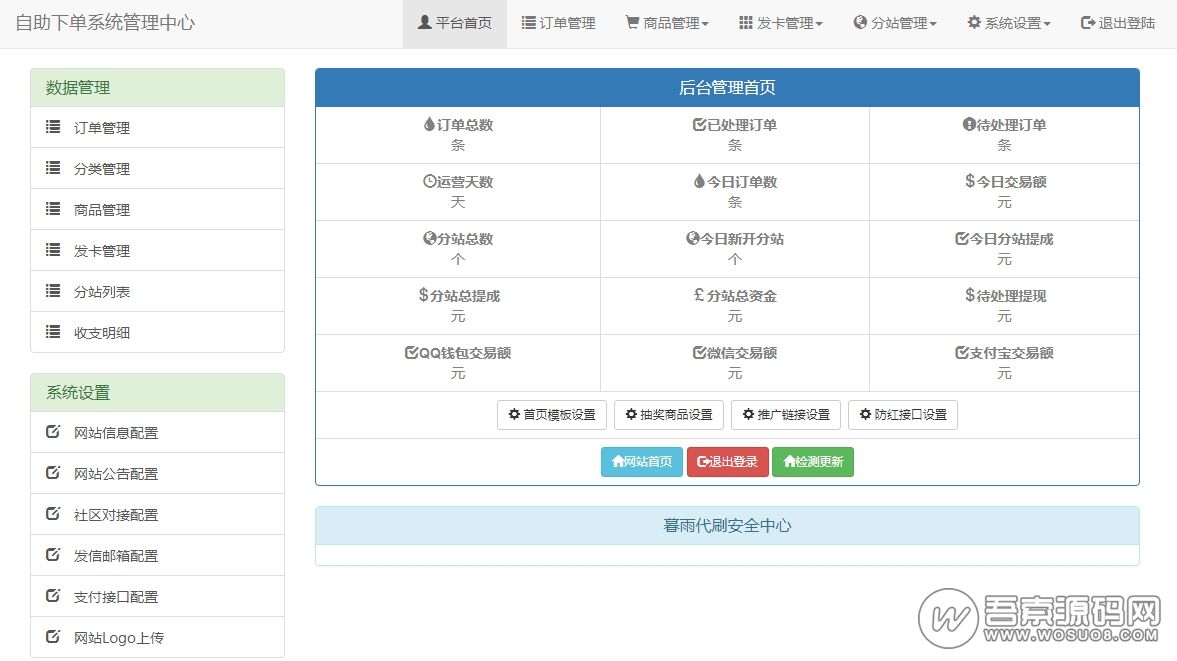Select 退出登陆 in the top navigation
The width and height of the screenshot is (1177, 661).
point(1118,23)
